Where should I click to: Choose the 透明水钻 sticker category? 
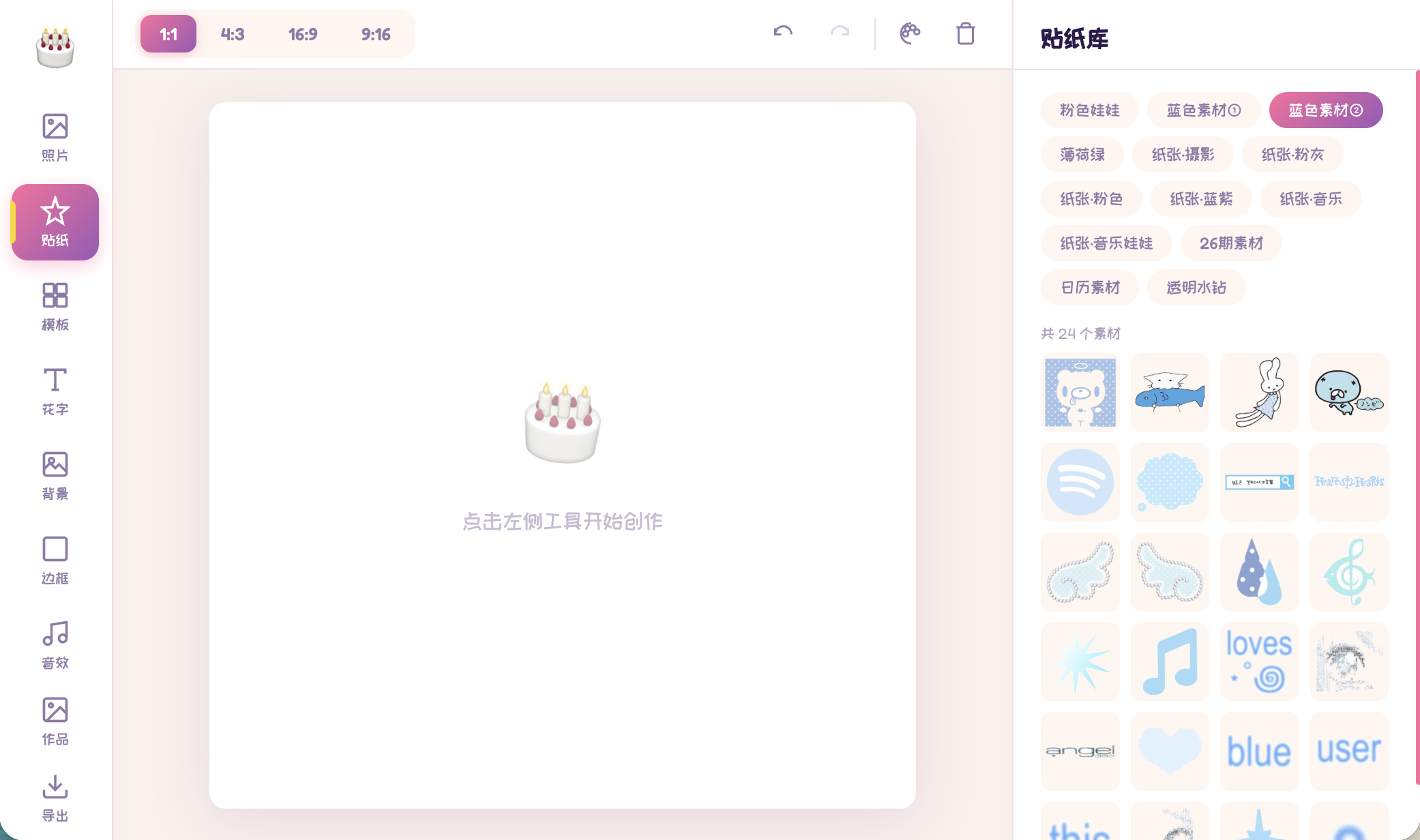click(1196, 287)
